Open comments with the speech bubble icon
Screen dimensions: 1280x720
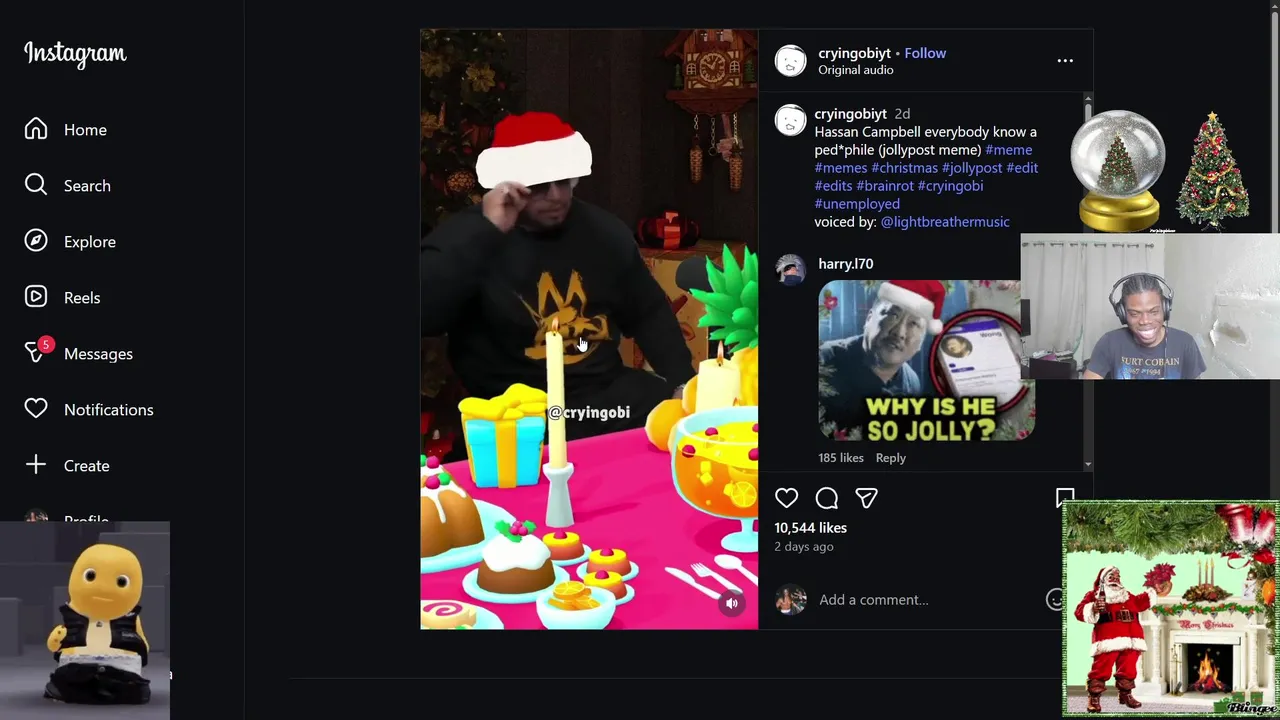[826, 498]
